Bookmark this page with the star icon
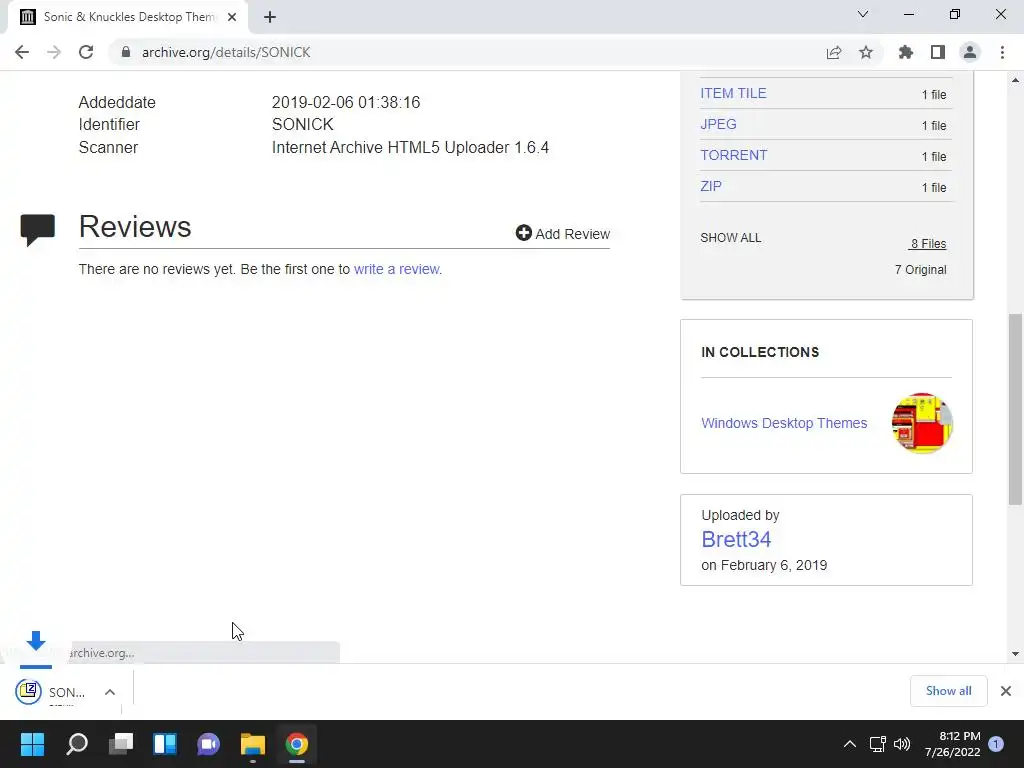The image size is (1024, 768). pos(866,52)
